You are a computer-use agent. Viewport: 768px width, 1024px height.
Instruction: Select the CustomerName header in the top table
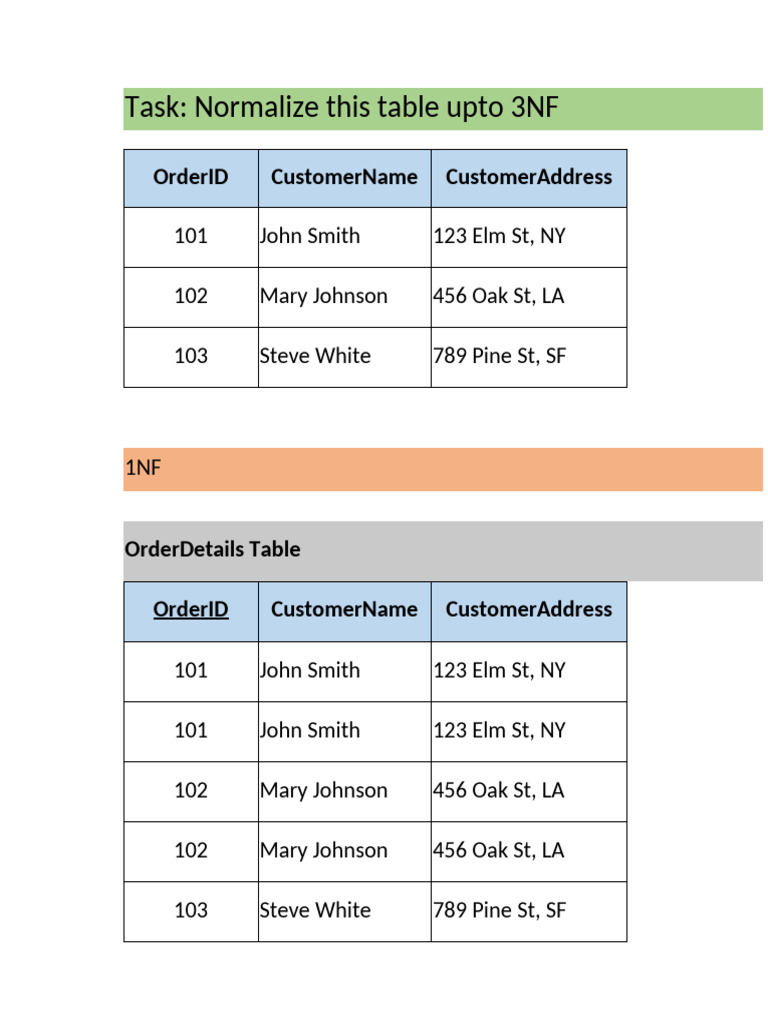pos(344,178)
